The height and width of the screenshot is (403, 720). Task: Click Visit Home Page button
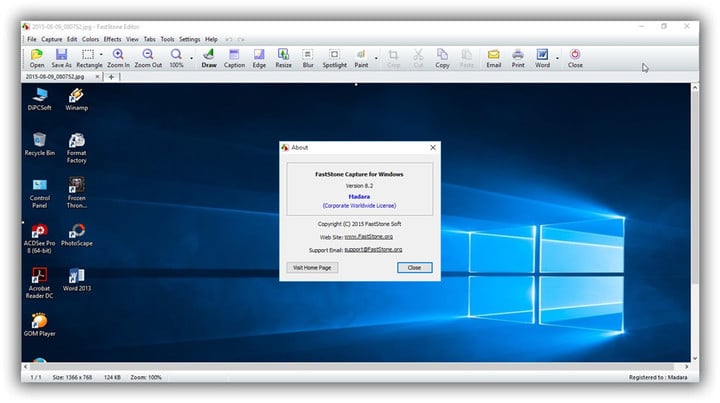312,268
